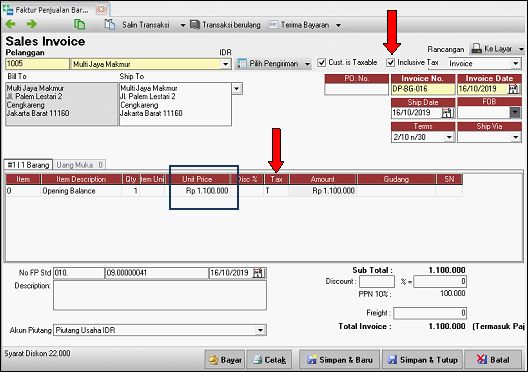Select the Barang tab
Viewport: 528px width, 372px height.
coord(29,165)
